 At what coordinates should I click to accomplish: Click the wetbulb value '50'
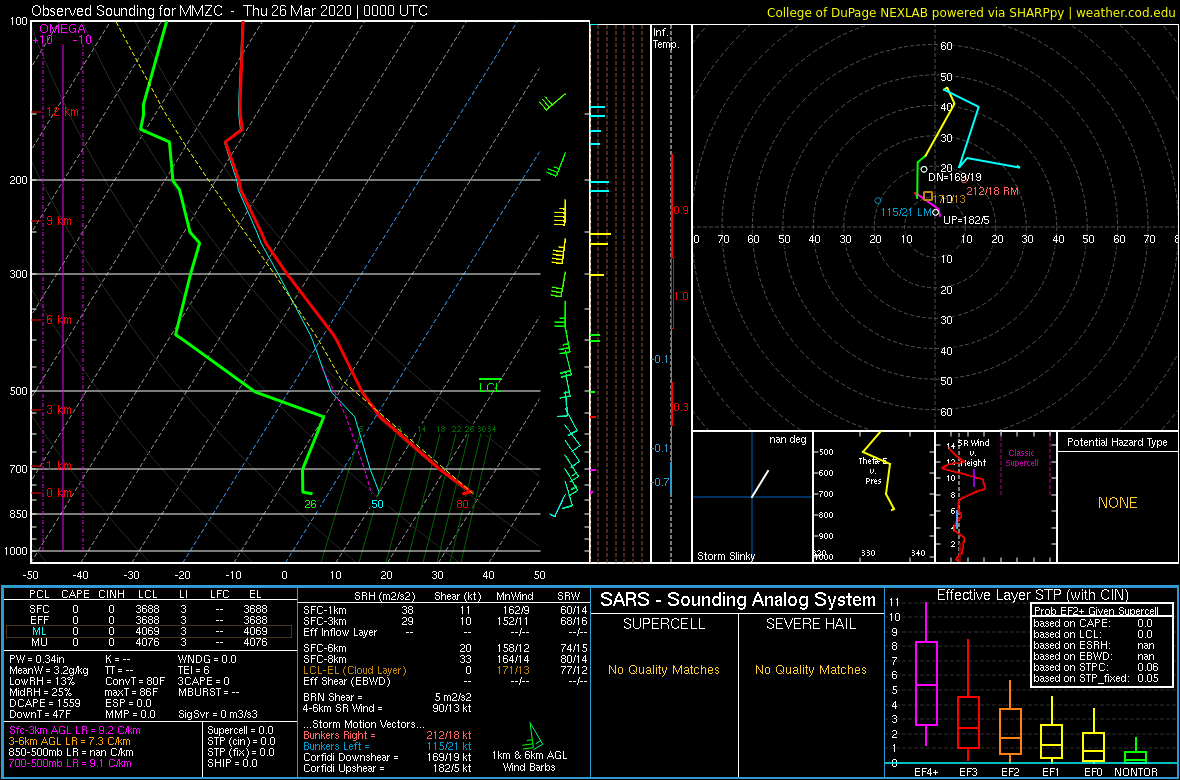[x=377, y=504]
